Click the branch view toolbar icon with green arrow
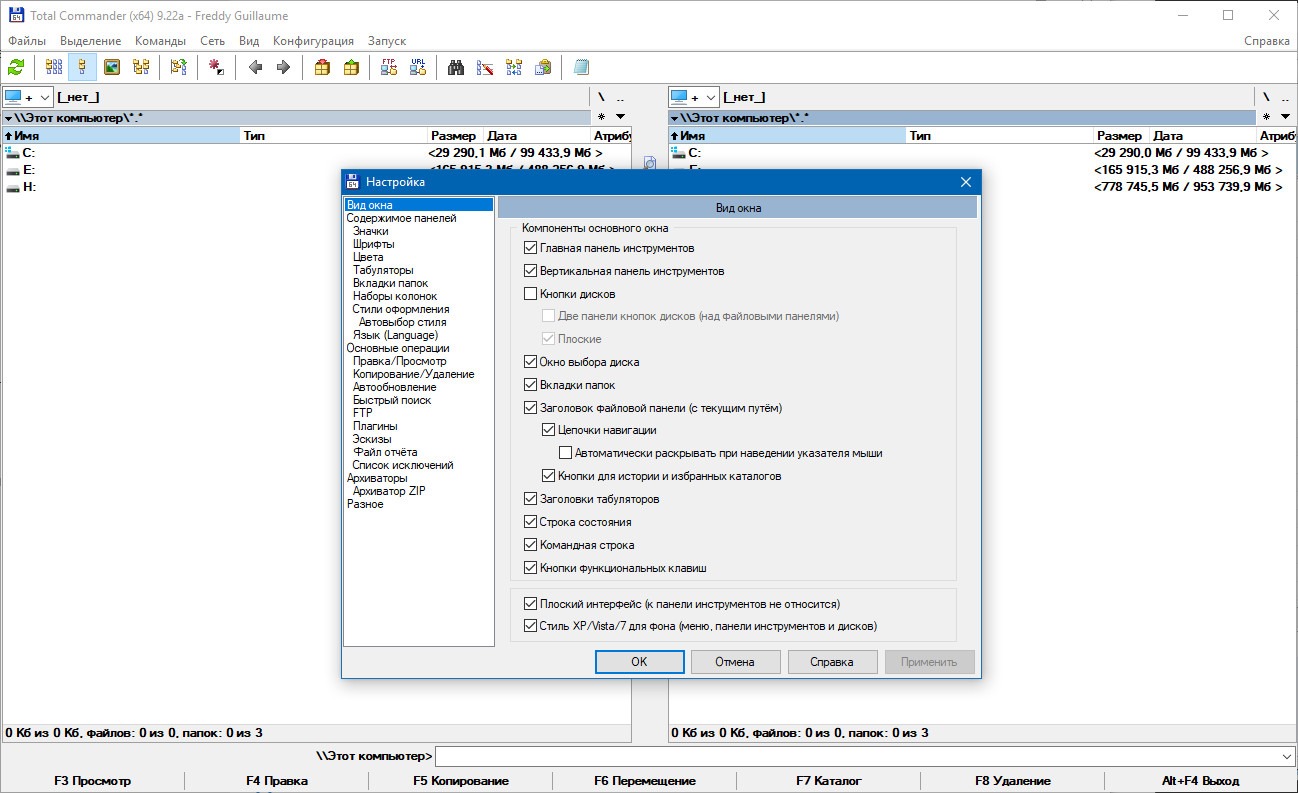1298x793 pixels. (178, 67)
